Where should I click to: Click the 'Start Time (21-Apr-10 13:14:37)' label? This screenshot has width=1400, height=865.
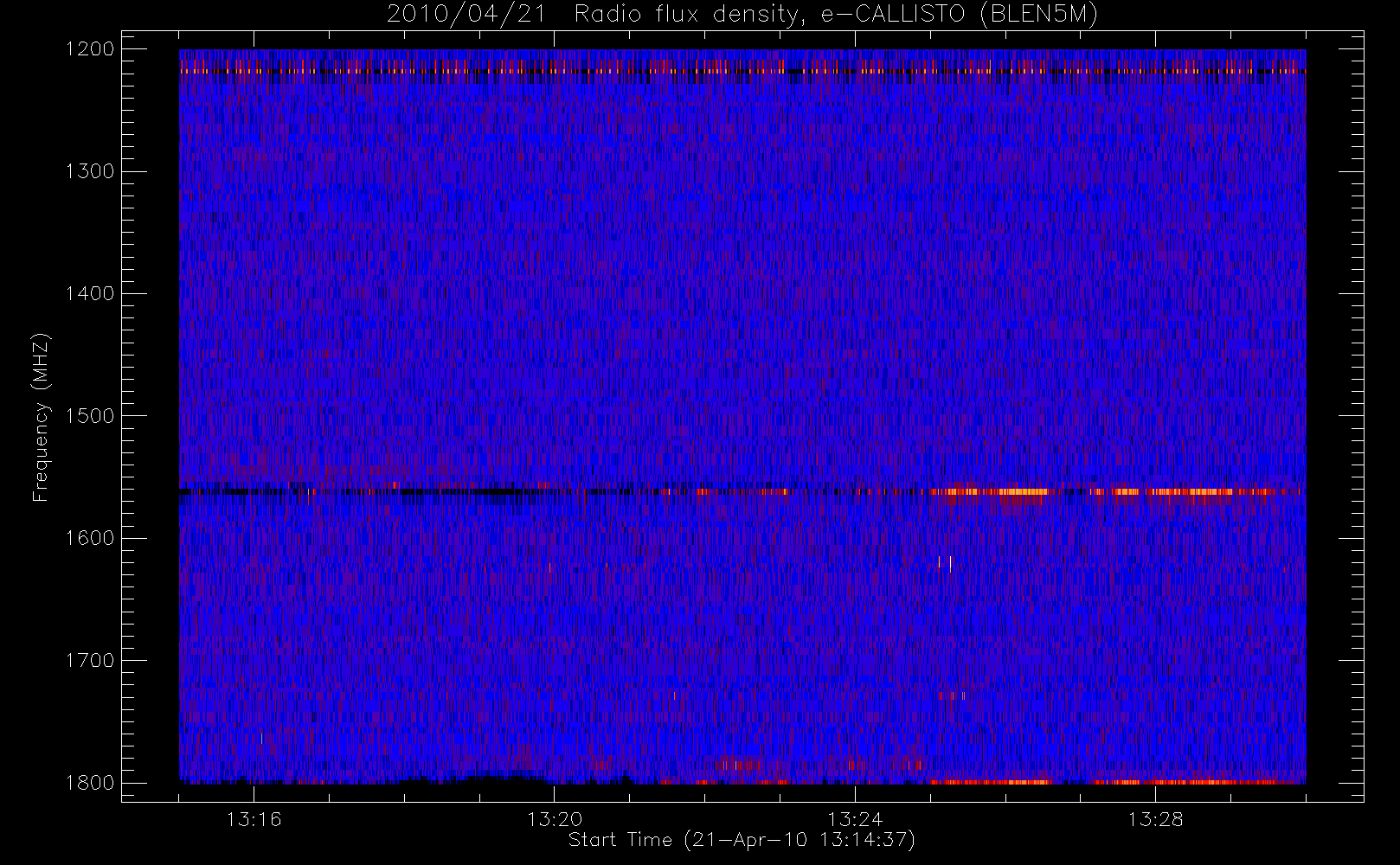pyautogui.click(x=742, y=840)
